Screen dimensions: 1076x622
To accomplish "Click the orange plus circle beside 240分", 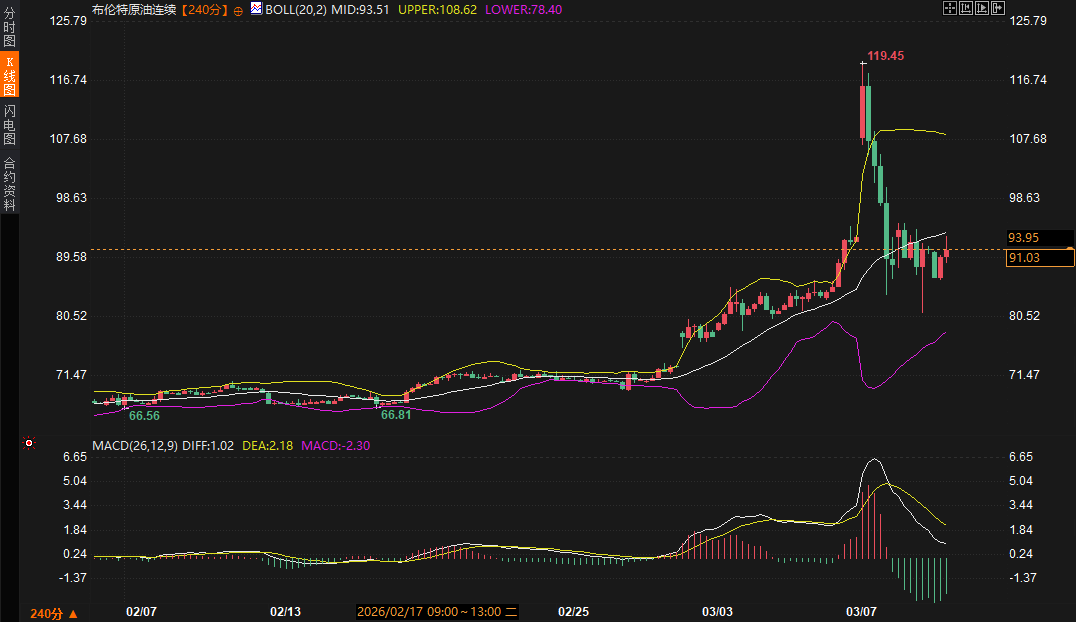I will (x=238, y=9).
